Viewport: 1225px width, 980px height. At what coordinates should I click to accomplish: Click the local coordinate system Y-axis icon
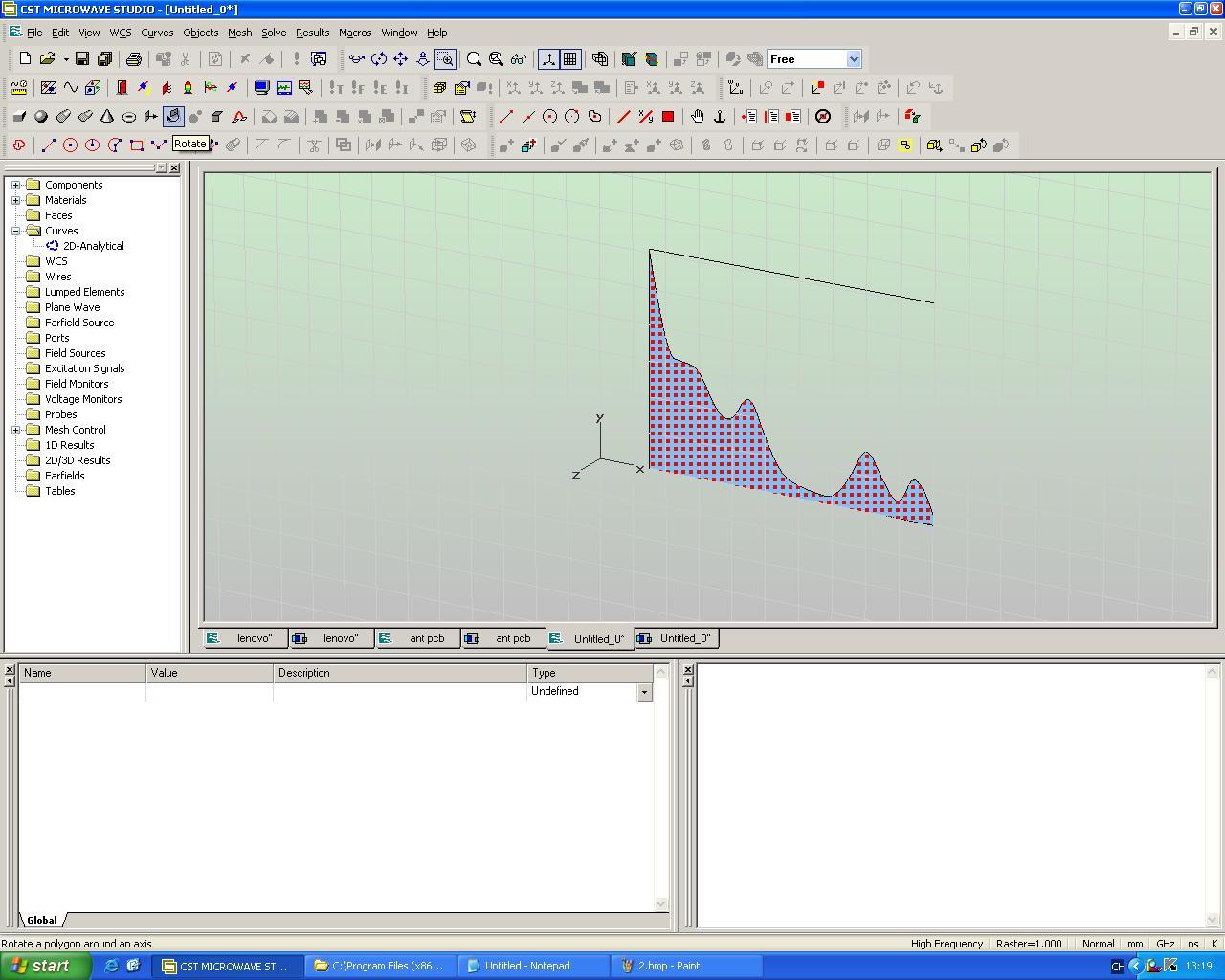[735, 88]
